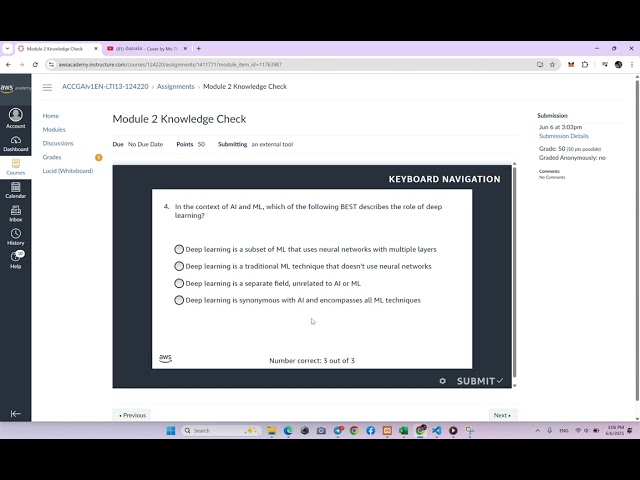The width and height of the screenshot is (640, 480).
Task: Open the Inbox
Action: [16, 214]
